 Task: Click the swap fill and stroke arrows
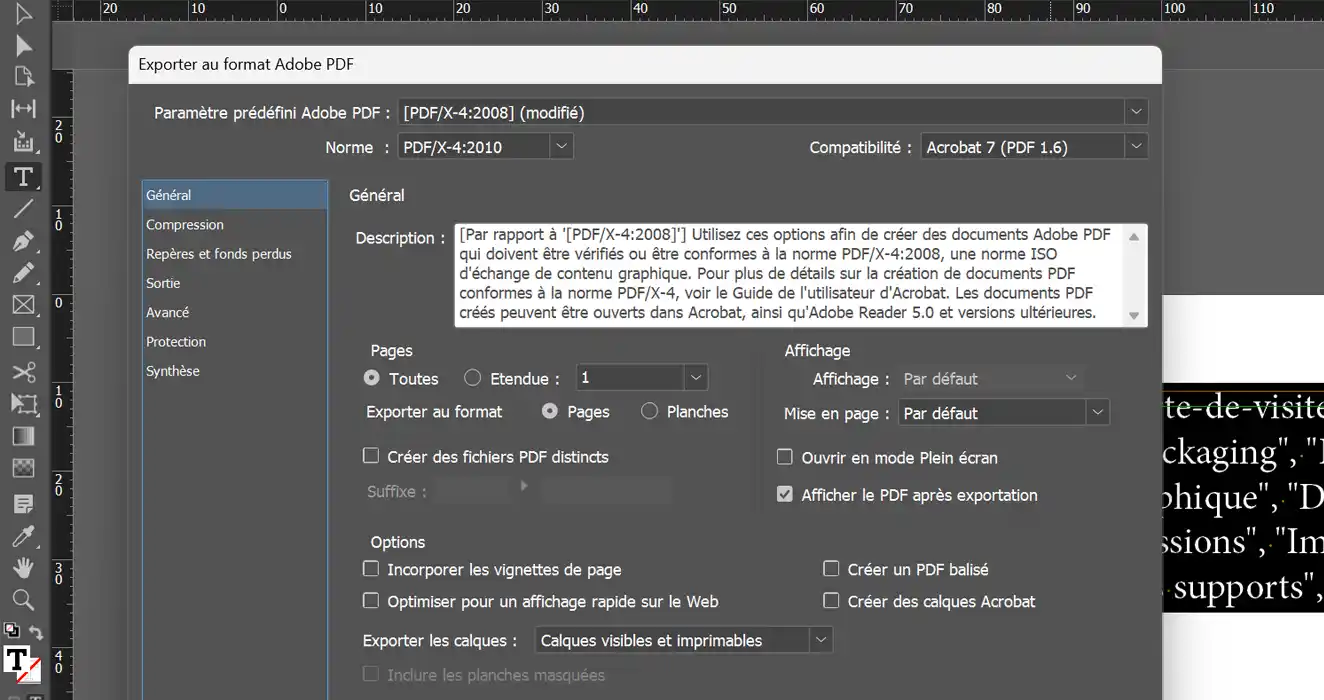[35, 631]
